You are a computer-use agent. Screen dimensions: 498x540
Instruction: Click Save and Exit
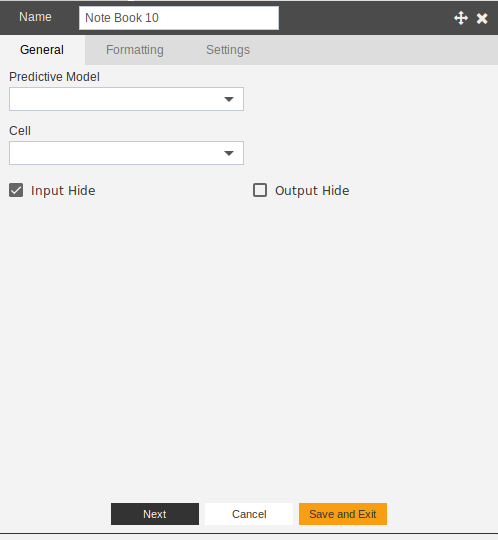pyautogui.click(x=343, y=514)
